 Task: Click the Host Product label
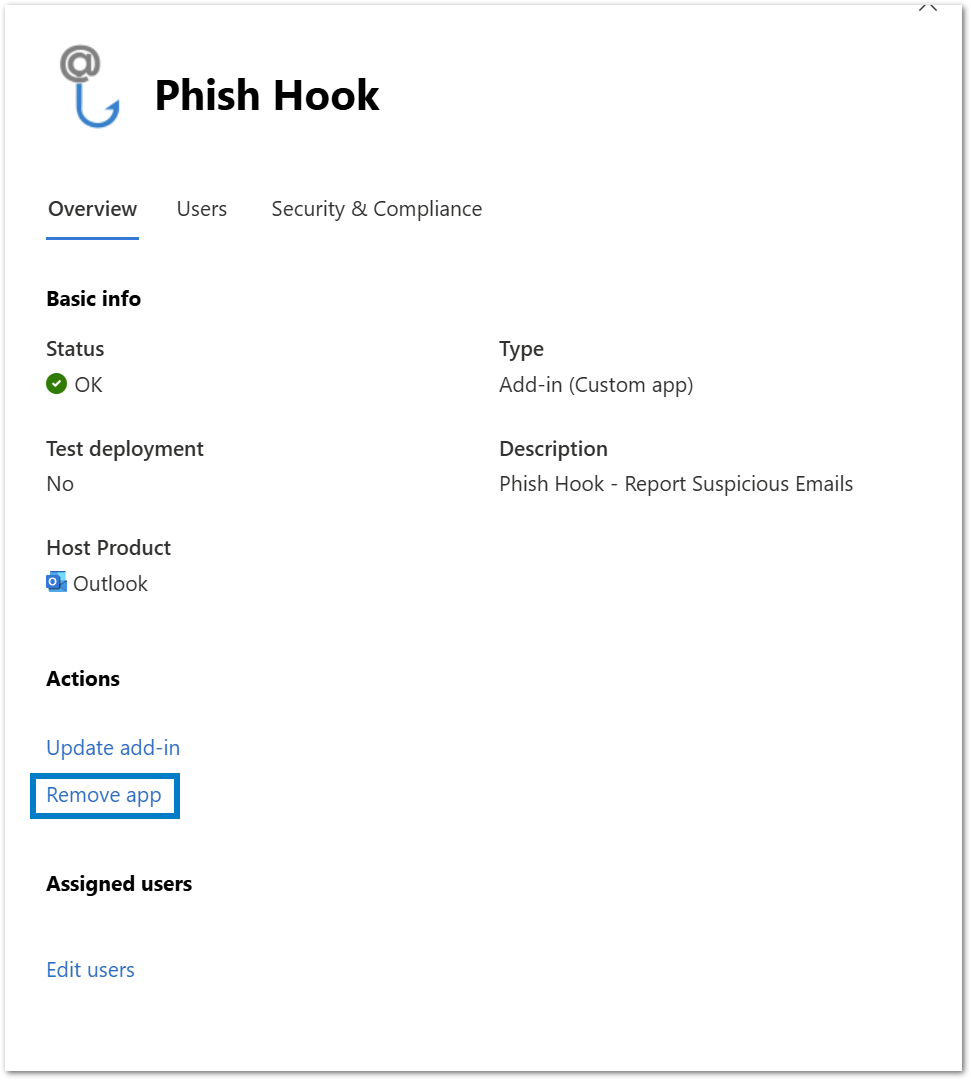[x=109, y=548]
